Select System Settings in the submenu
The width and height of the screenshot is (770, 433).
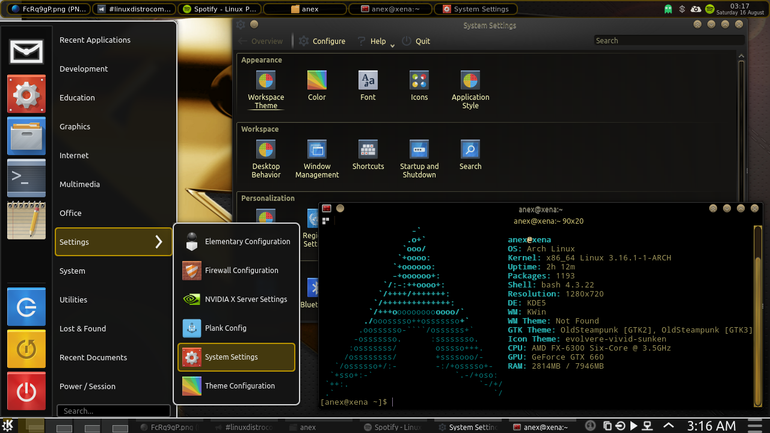(x=236, y=357)
